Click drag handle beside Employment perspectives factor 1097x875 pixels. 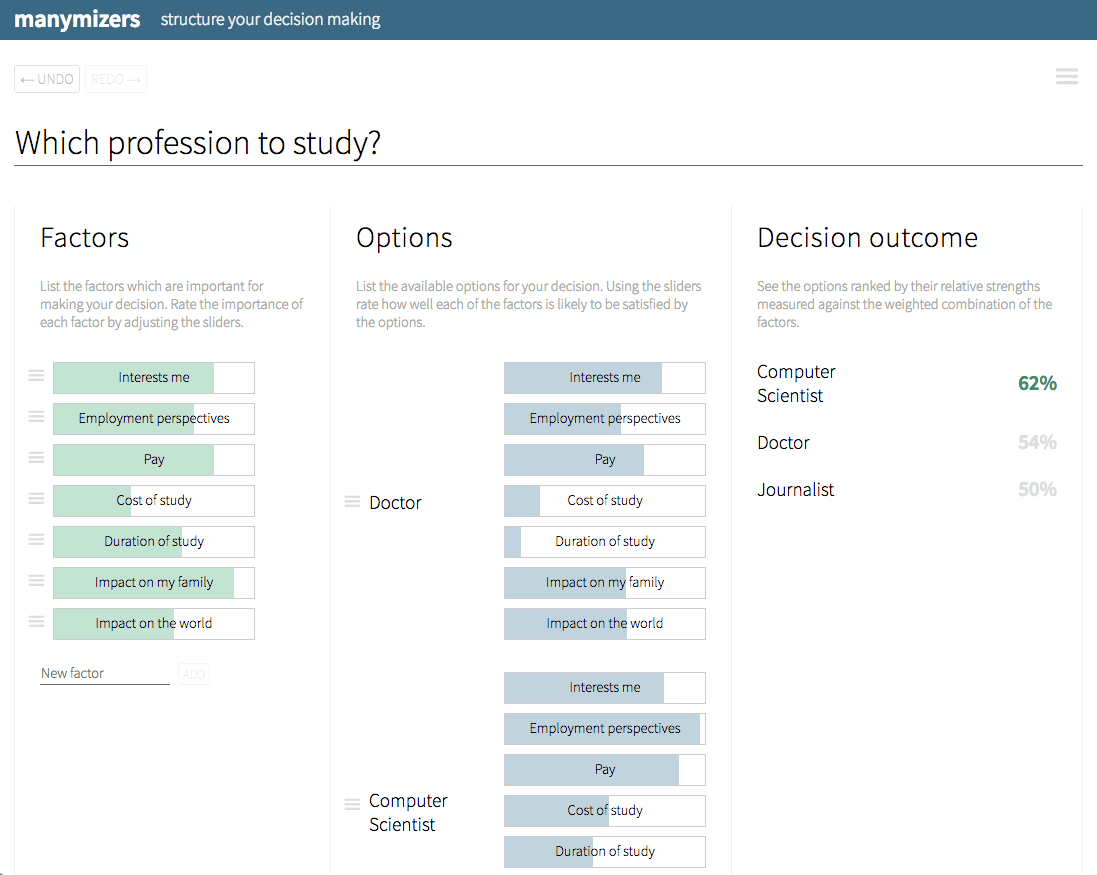click(x=36, y=417)
